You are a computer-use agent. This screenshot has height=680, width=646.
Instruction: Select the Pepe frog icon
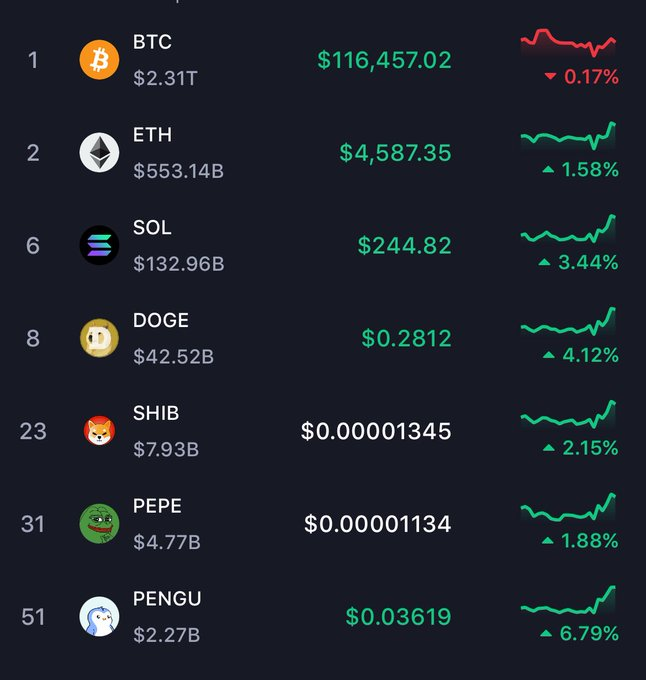click(x=99, y=524)
